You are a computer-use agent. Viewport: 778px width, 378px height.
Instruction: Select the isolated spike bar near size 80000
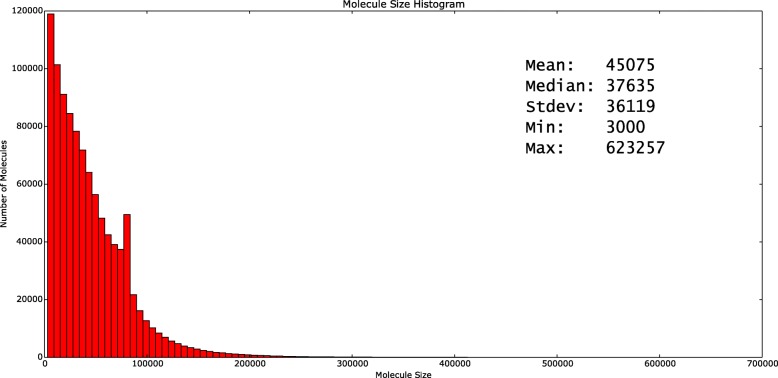[127, 286]
